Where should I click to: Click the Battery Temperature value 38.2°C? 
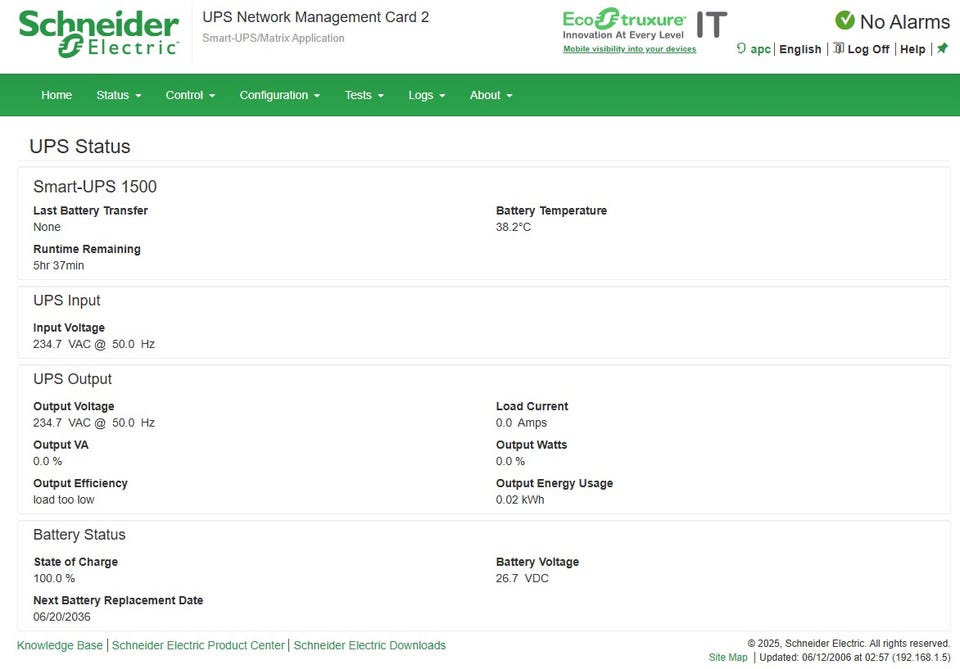click(513, 227)
